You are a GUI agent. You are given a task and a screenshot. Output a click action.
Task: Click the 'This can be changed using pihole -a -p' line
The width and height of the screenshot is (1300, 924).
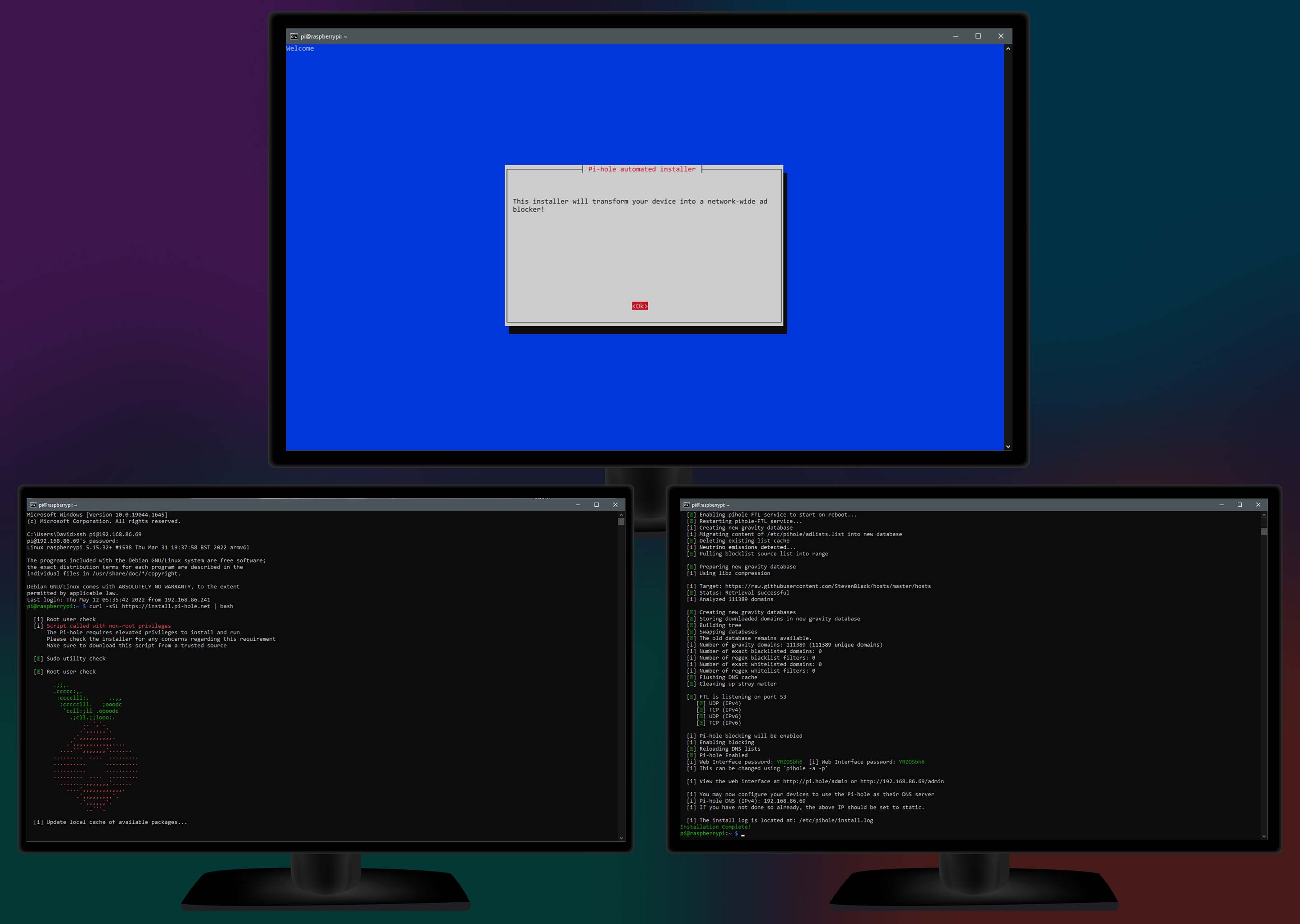(757, 768)
